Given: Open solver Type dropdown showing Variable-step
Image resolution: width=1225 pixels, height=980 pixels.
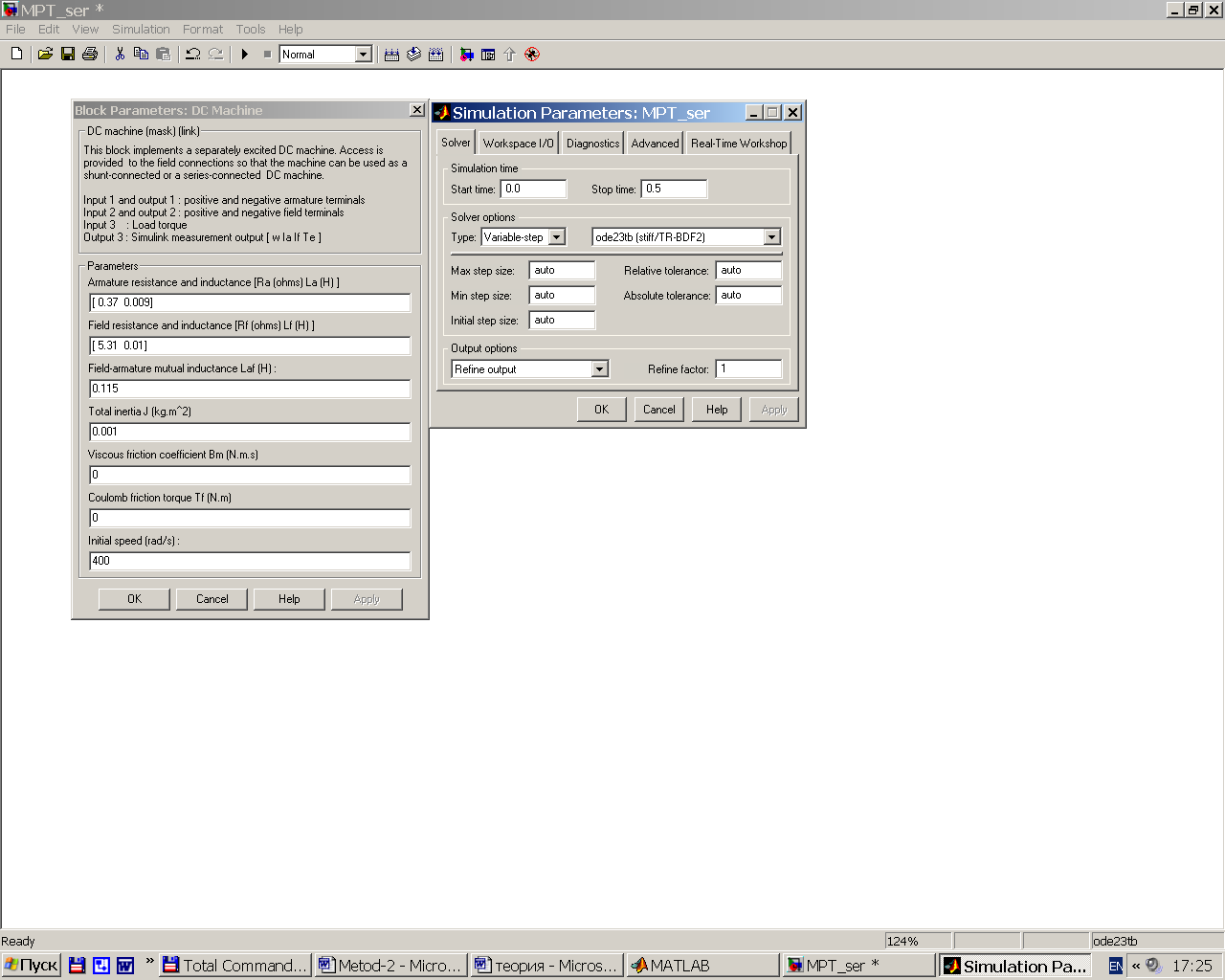Looking at the screenshot, I should coord(557,237).
